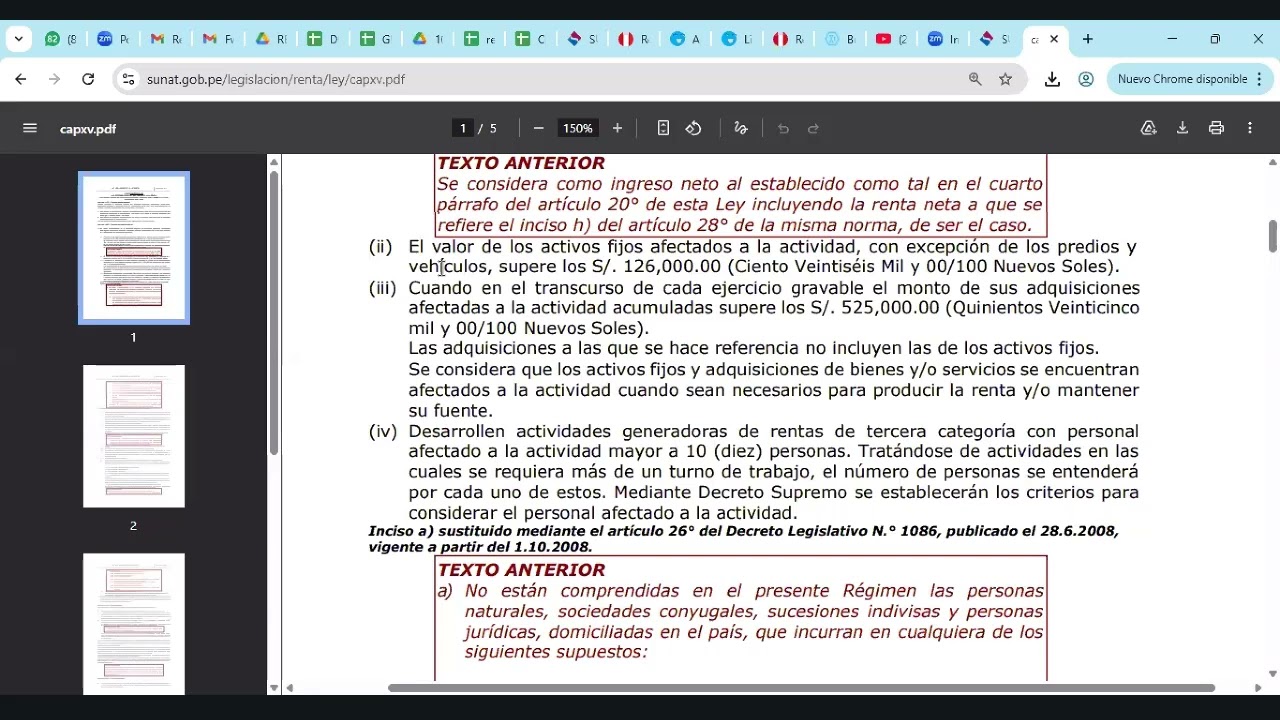Click the redo annotation arrow

(813, 128)
